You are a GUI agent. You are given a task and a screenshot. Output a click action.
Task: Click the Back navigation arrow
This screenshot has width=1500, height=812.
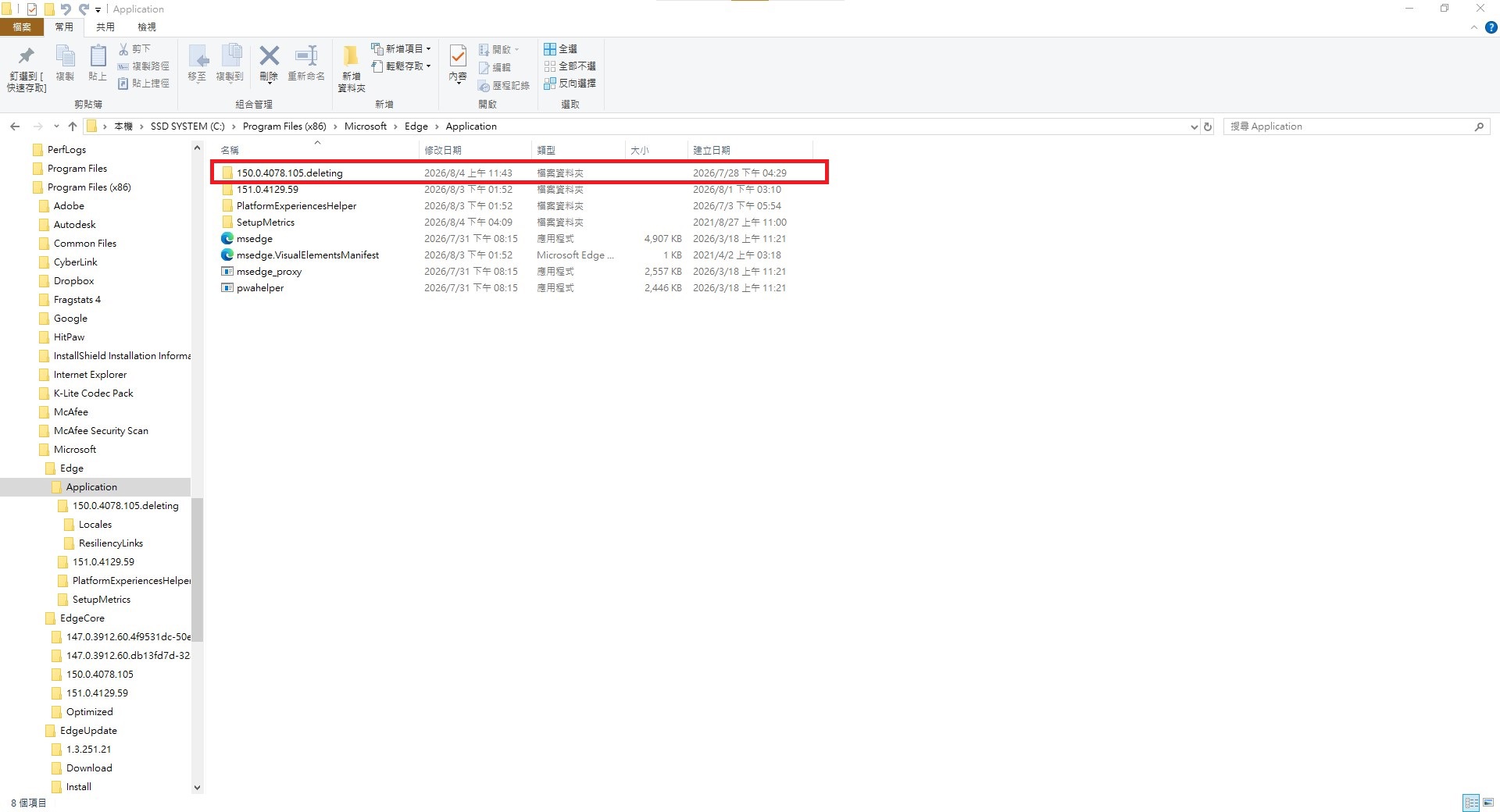click(x=15, y=126)
